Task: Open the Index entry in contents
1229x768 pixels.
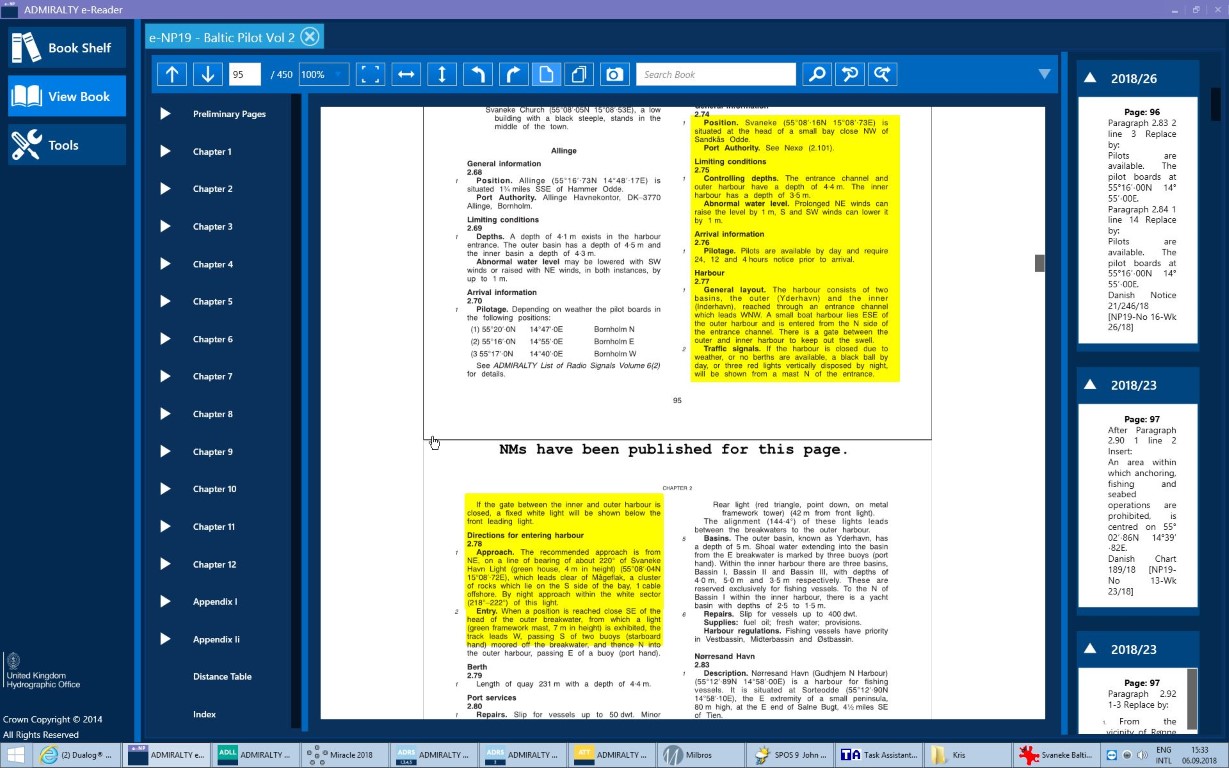Action: pyautogui.click(x=204, y=714)
